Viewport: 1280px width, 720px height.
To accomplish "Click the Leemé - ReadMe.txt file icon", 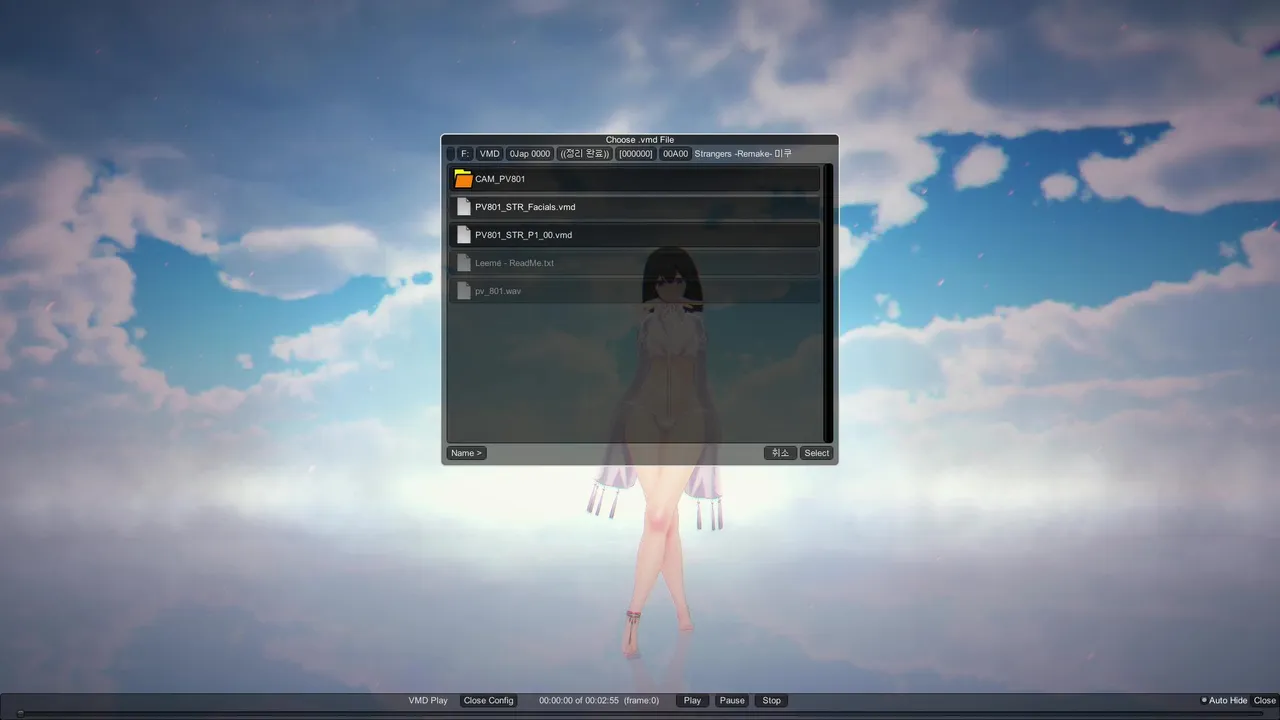I will tap(463, 263).
